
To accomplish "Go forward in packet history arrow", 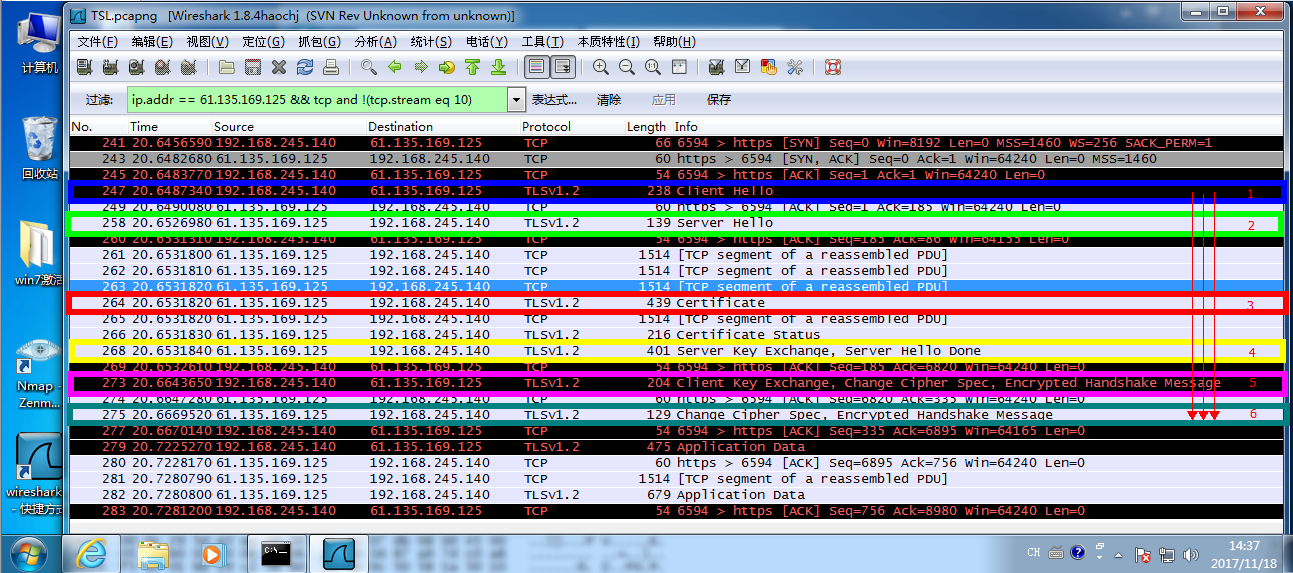I will (x=421, y=67).
